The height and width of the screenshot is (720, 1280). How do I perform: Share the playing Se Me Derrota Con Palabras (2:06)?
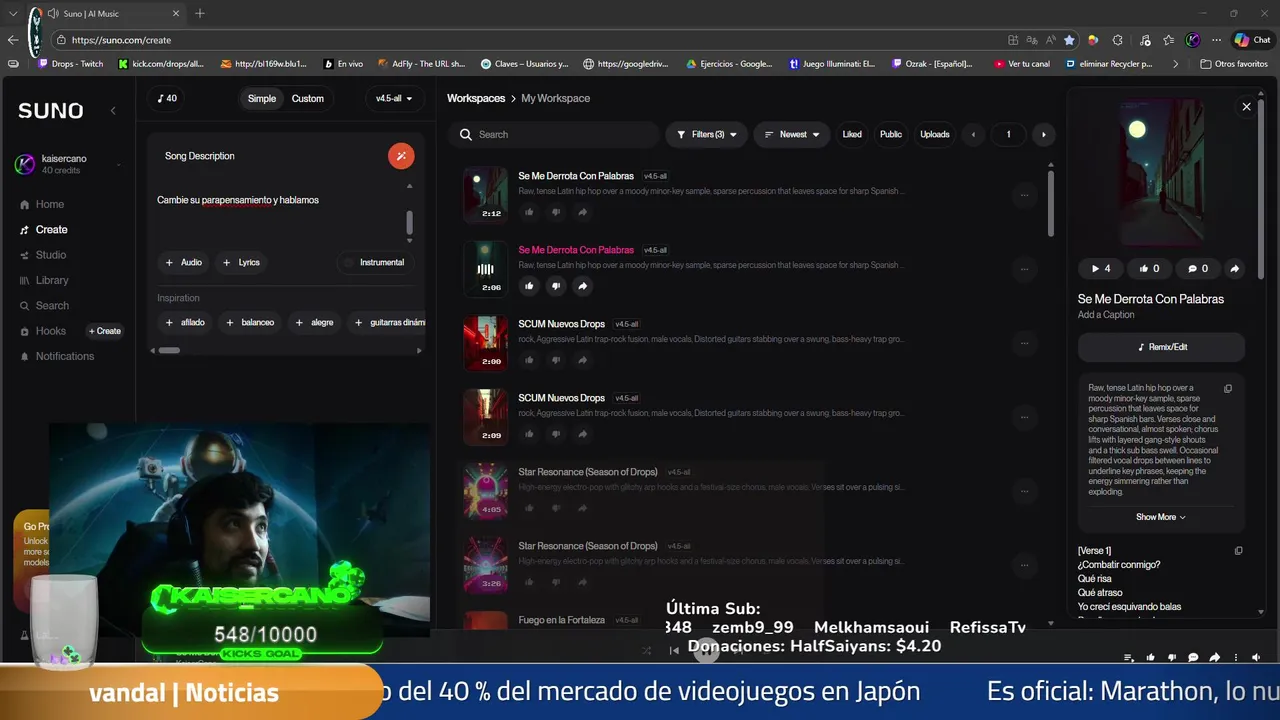[x=583, y=286]
